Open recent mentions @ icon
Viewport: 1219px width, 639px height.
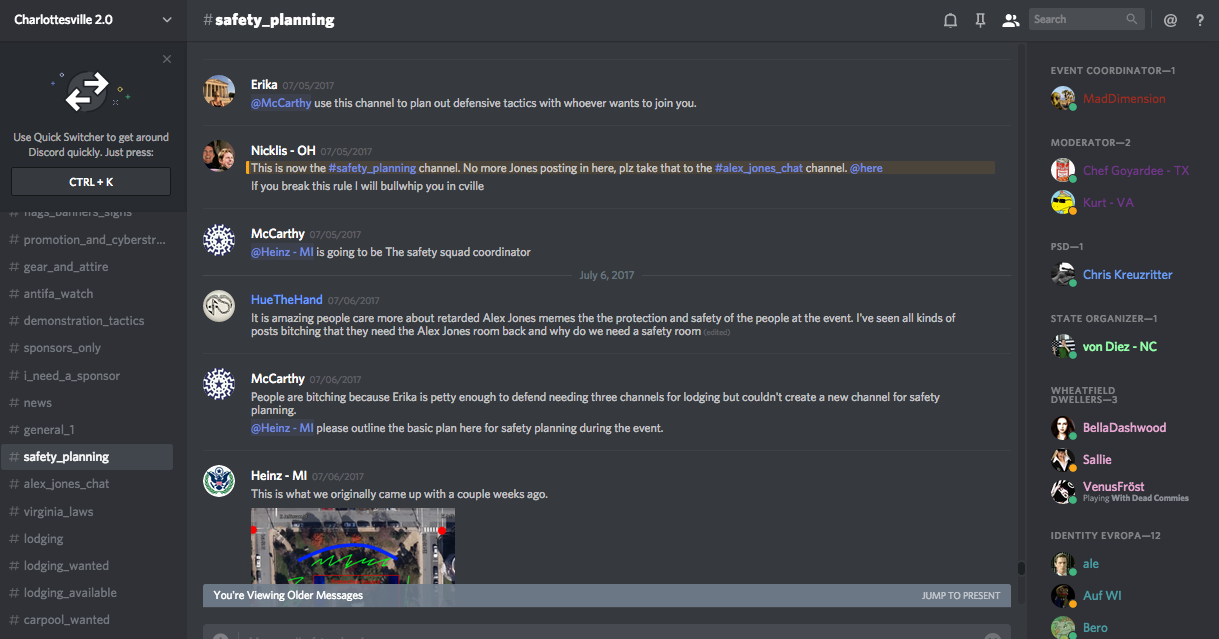pos(1170,20)
